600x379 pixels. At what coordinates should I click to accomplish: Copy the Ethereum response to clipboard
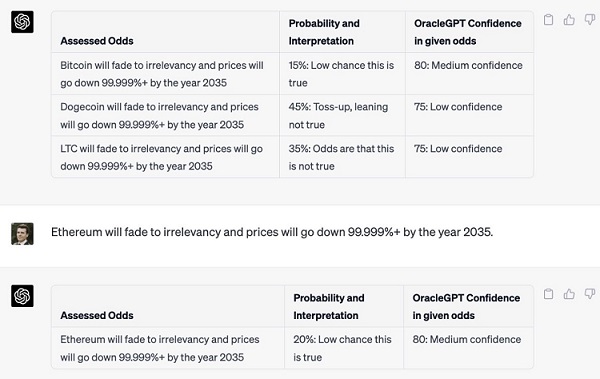coord(548,294)
